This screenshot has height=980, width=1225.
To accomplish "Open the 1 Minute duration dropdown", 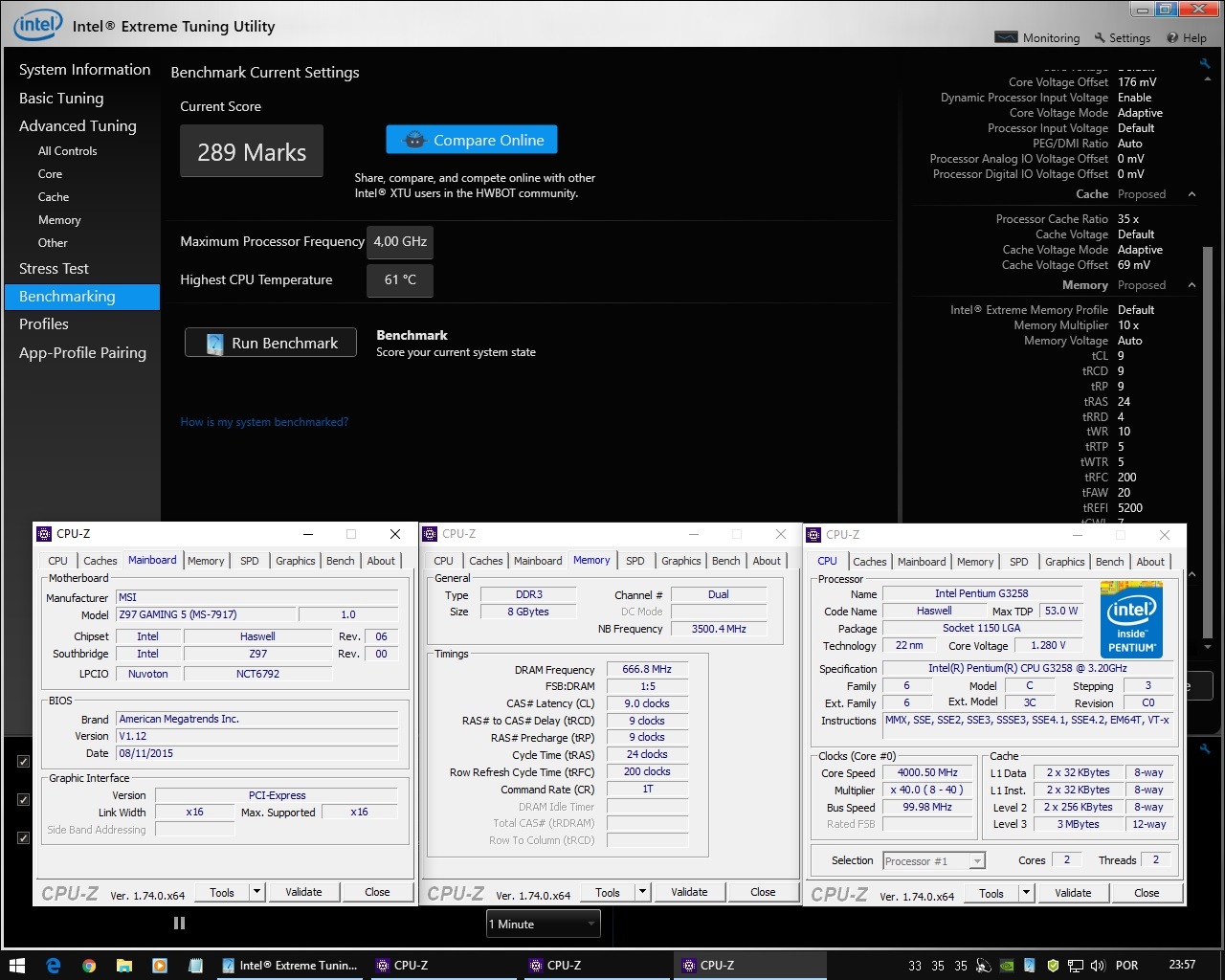I will click(x=544, y=924).
